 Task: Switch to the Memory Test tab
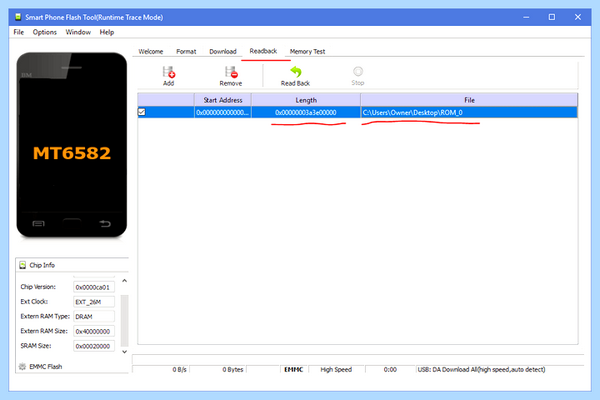(307, 51)
